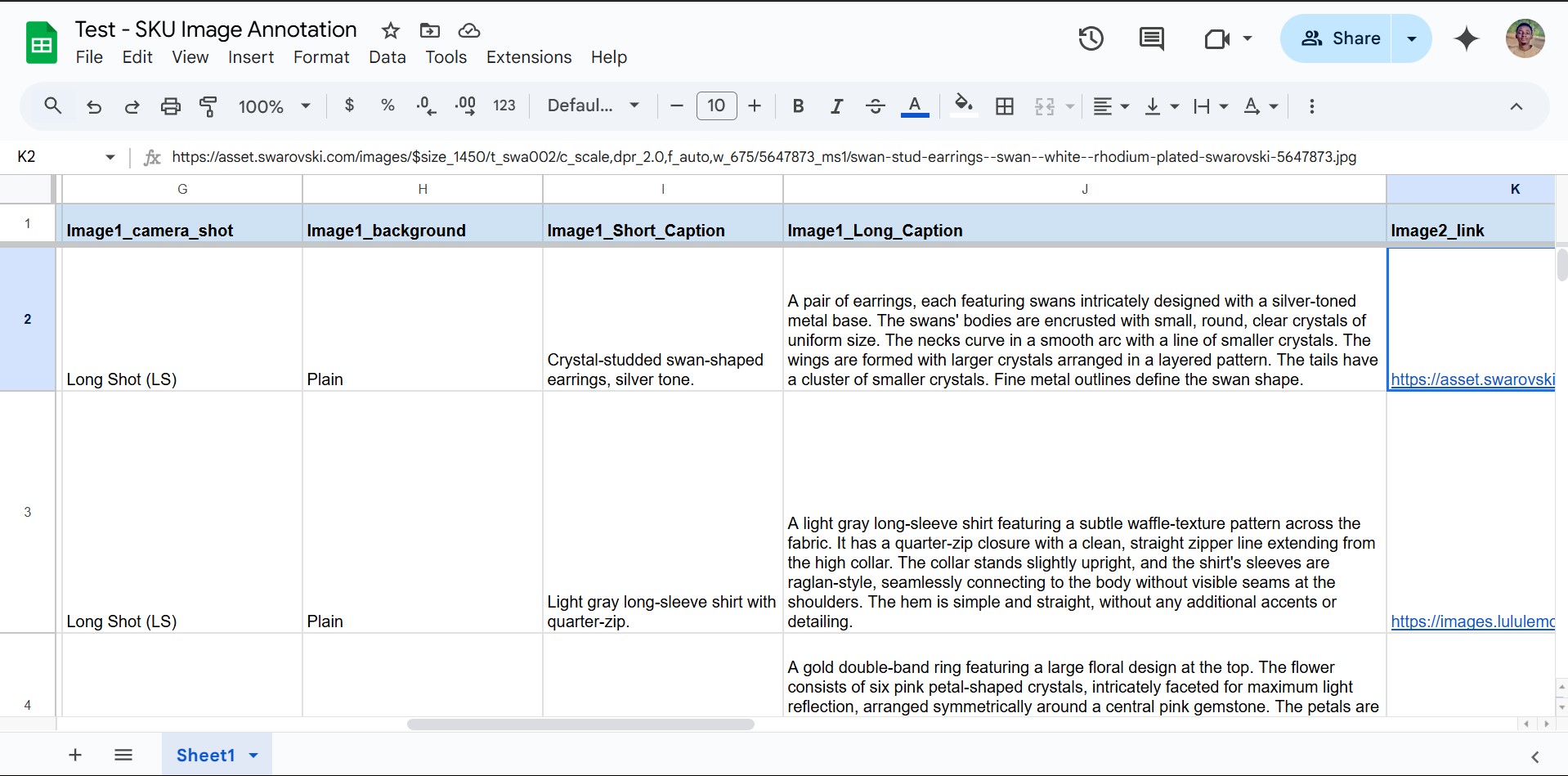The image size is (1568, 776).
Task: Toggle bold formatting
Action: pos(798,106)
